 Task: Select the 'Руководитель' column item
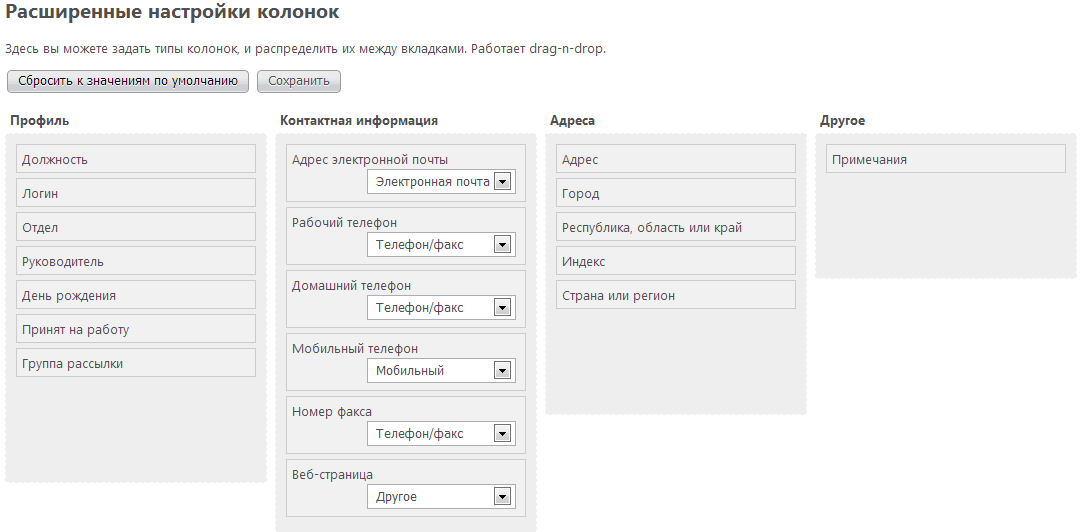pyautogui.click(x=136, y=260)
